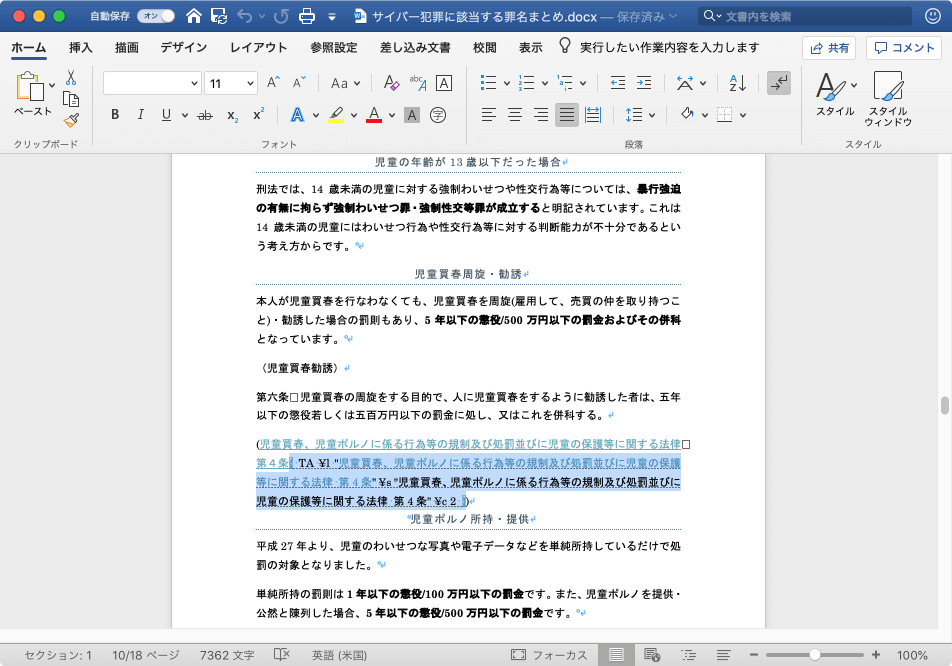Screen dimensions: 952x666
Task: Increase font size
Action: click(273, 83)
